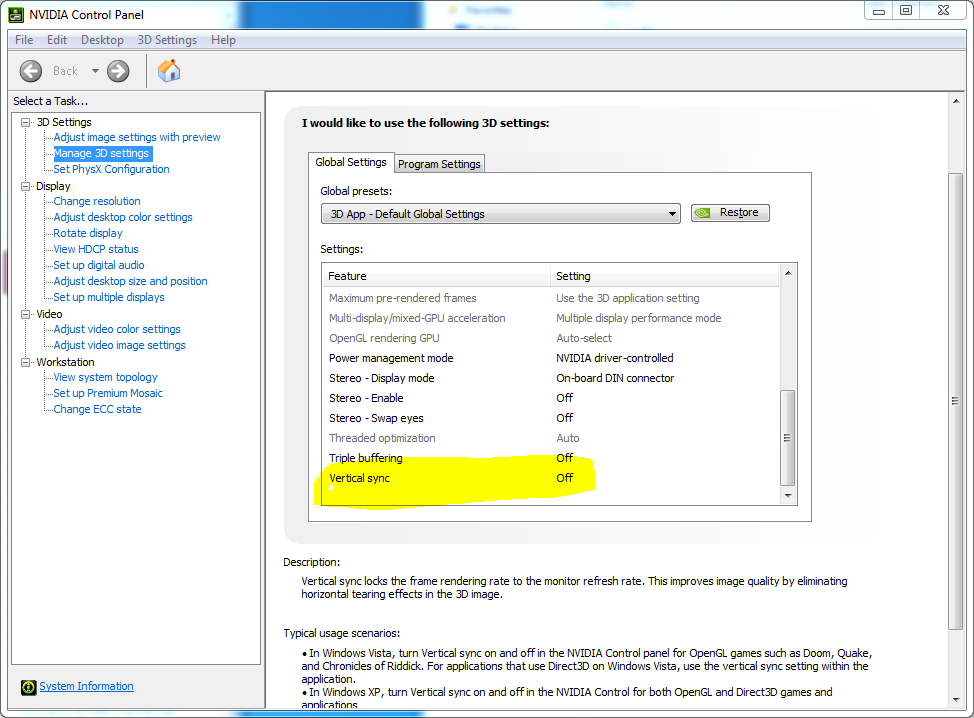Select the Triple buffering feature row

(551, 458)
